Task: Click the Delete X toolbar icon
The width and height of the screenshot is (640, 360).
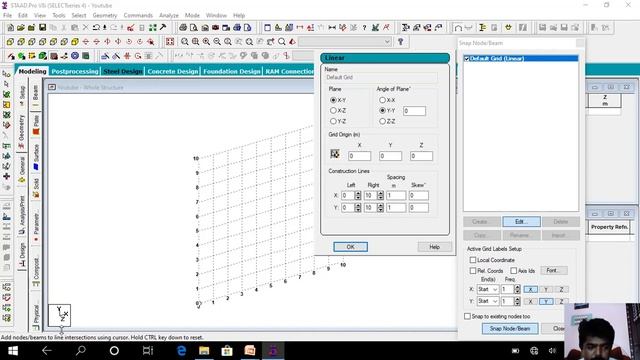Action: tap(85, 28)
